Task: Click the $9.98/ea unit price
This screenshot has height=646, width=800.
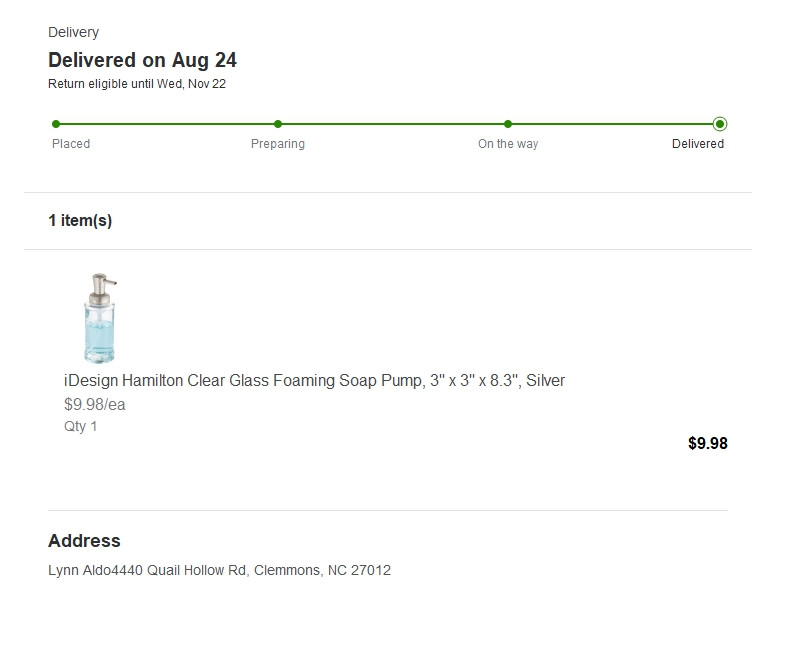Action: pos(95,405)
